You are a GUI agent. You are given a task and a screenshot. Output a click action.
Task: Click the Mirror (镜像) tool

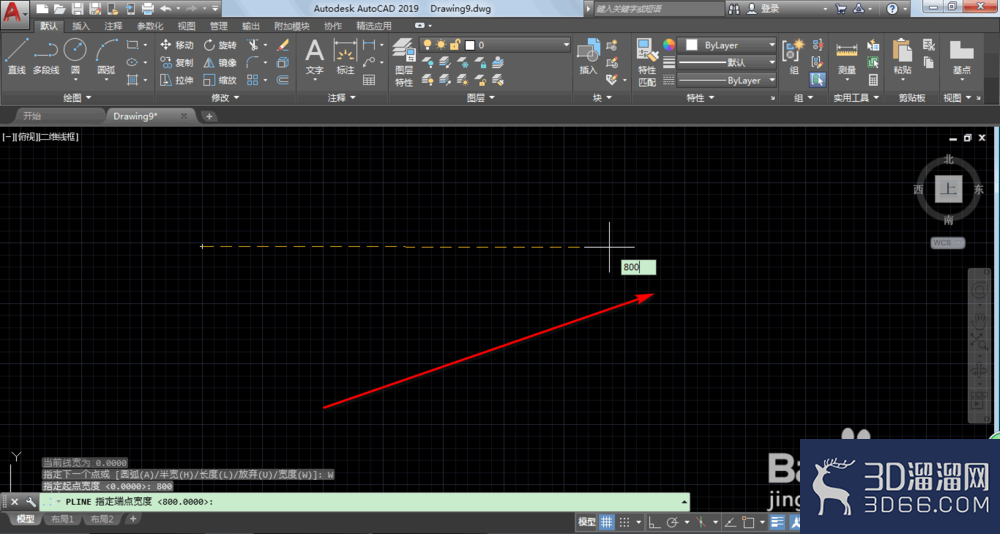pos(220,63)
